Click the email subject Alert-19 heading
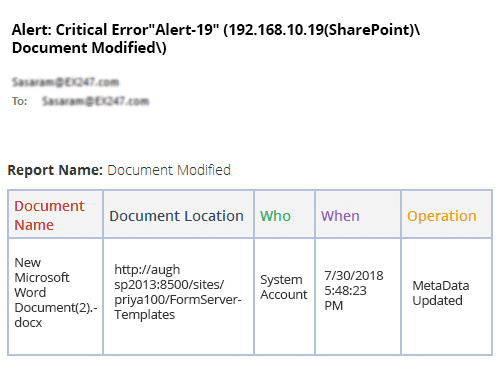This screenshot has width=500, height=390. [216, 39]
